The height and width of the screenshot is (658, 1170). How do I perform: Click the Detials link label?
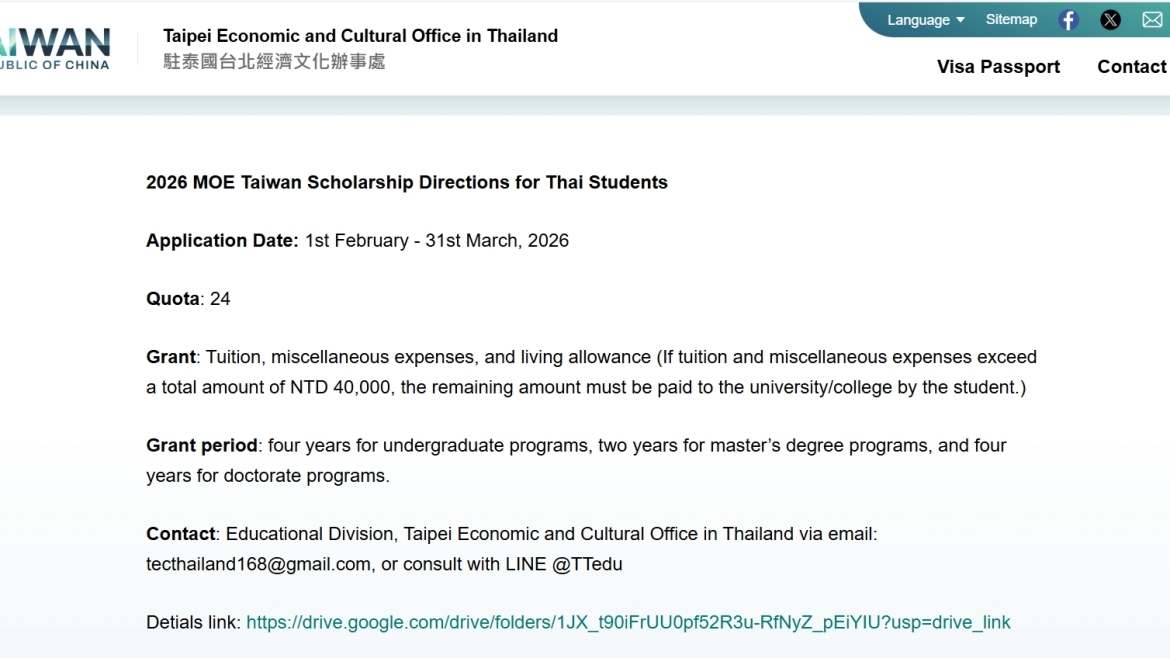(191, 622)
